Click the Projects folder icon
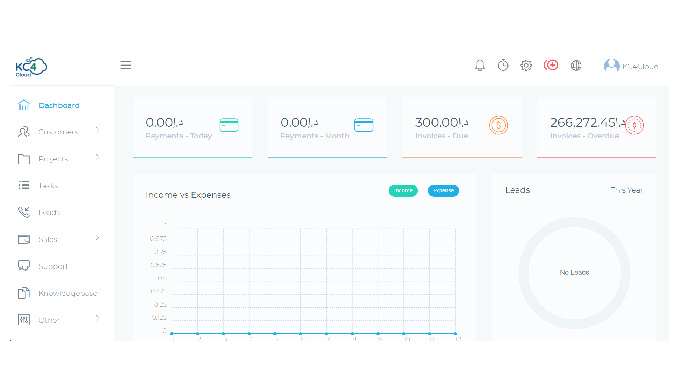Viewport: 680px width, 390px height. click(24, 159)
